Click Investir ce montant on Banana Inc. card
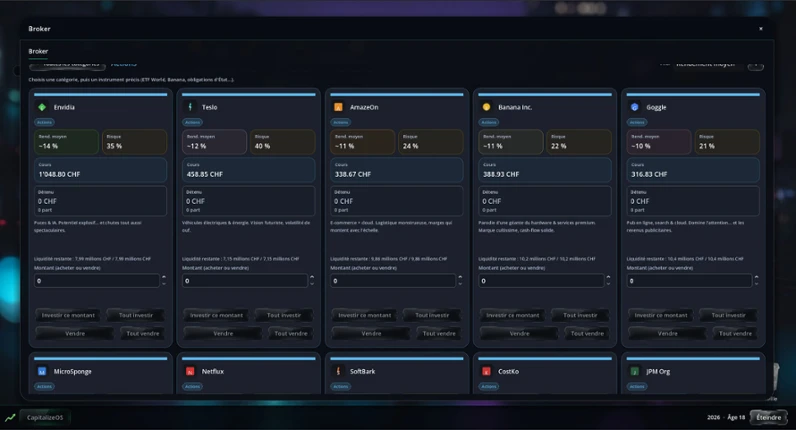 tap(513, 315)
